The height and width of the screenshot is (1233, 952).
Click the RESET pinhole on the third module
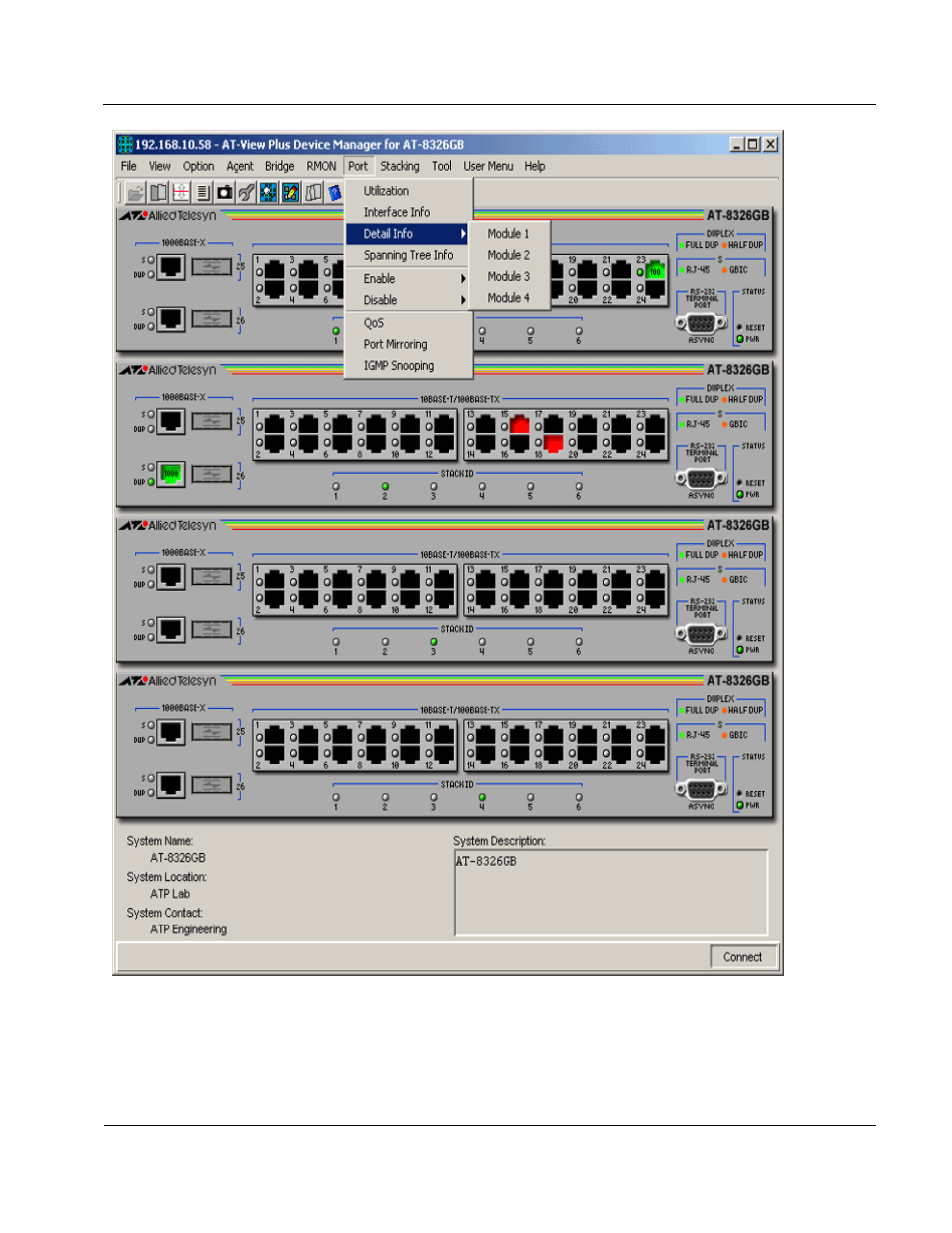point(739,638)
